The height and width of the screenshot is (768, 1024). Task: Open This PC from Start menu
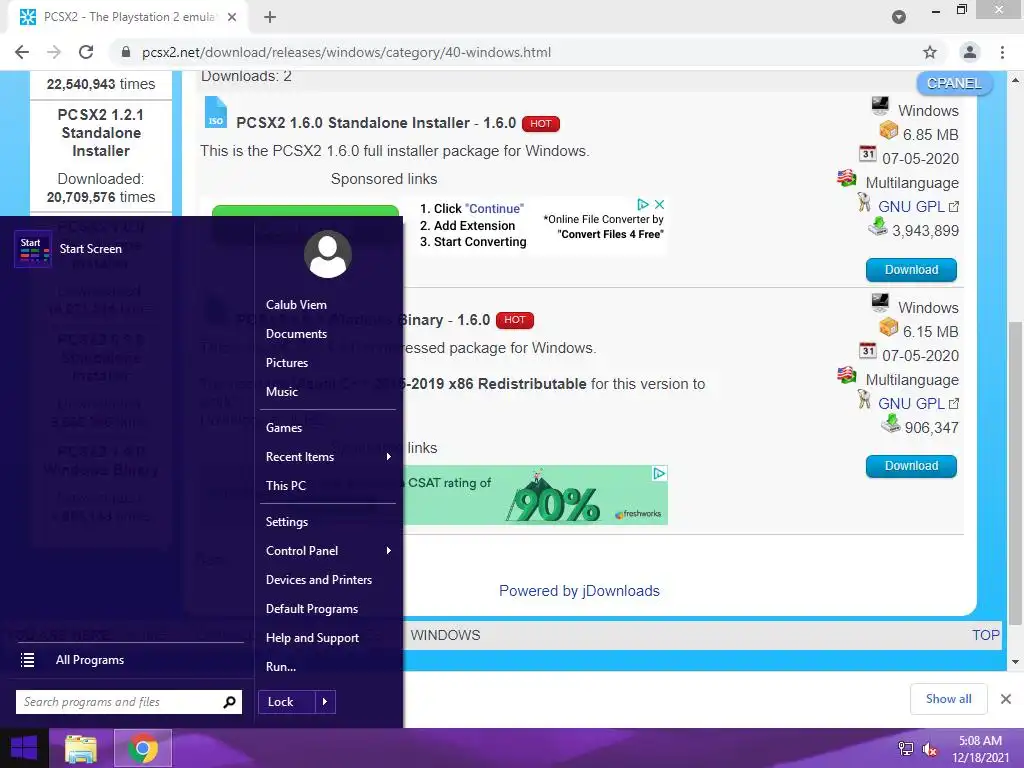click(285, 486)
